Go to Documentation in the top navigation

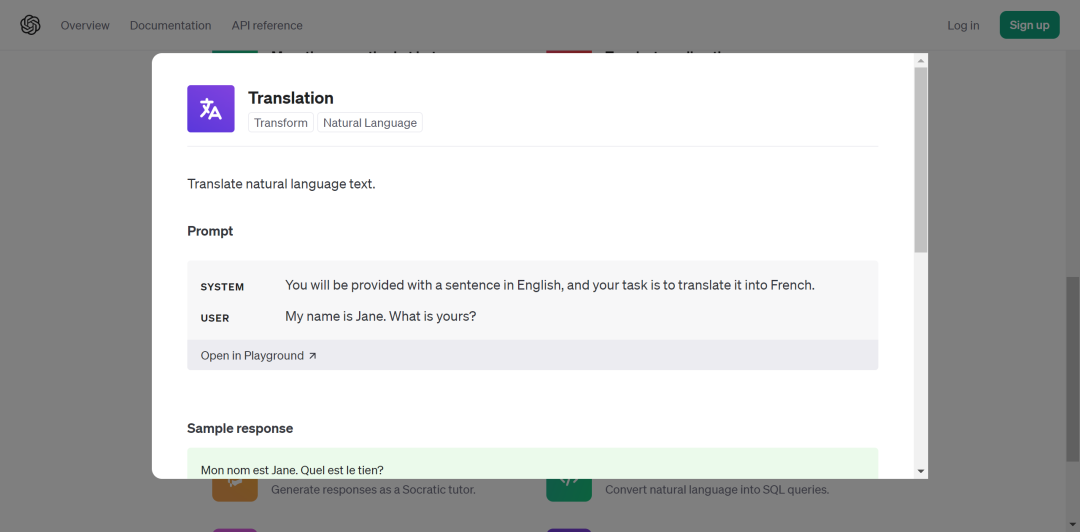click(x=170, y=25)
